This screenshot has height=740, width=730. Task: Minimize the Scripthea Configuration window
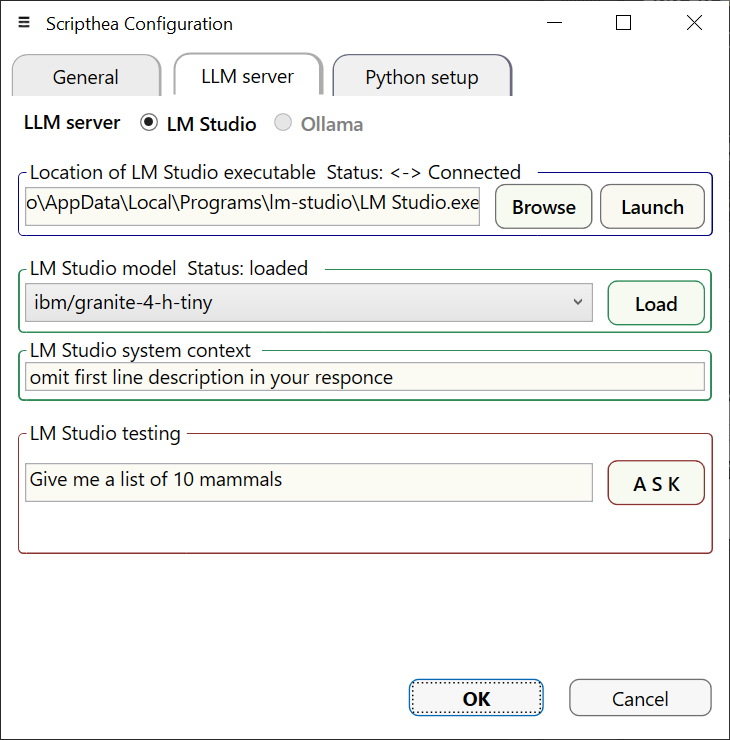pos(553,23)
